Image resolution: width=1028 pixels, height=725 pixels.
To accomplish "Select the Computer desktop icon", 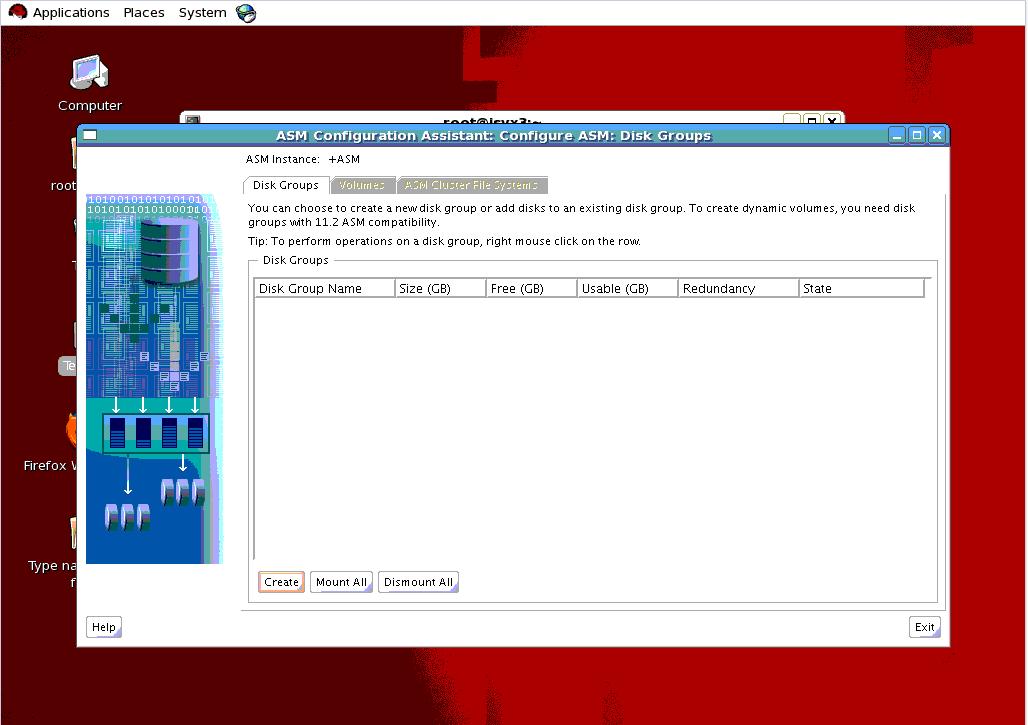I will pyautogui.click(x=90, y=83).
